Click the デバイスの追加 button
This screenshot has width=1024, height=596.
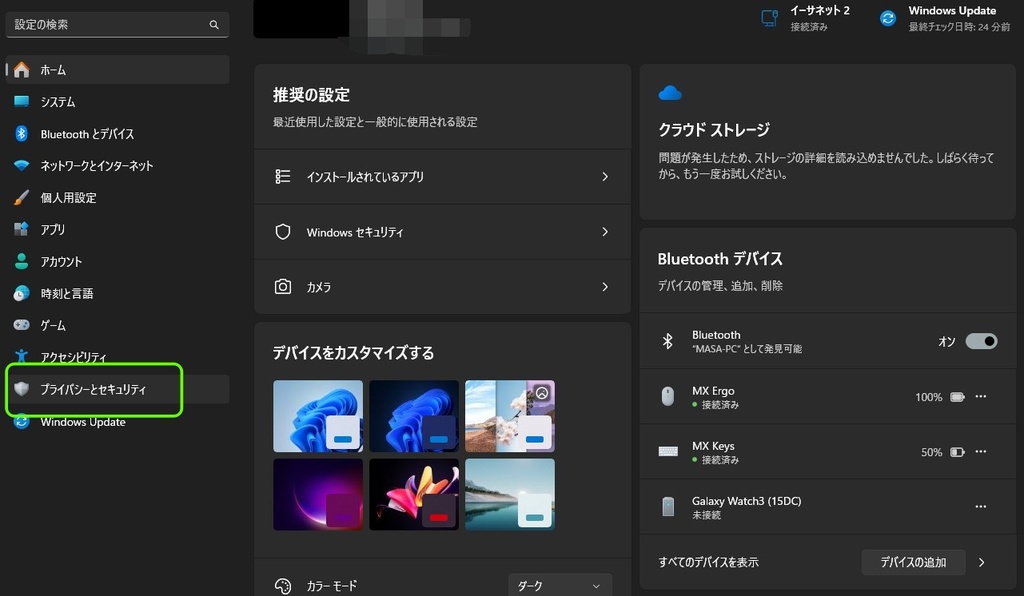coord(913,562)
